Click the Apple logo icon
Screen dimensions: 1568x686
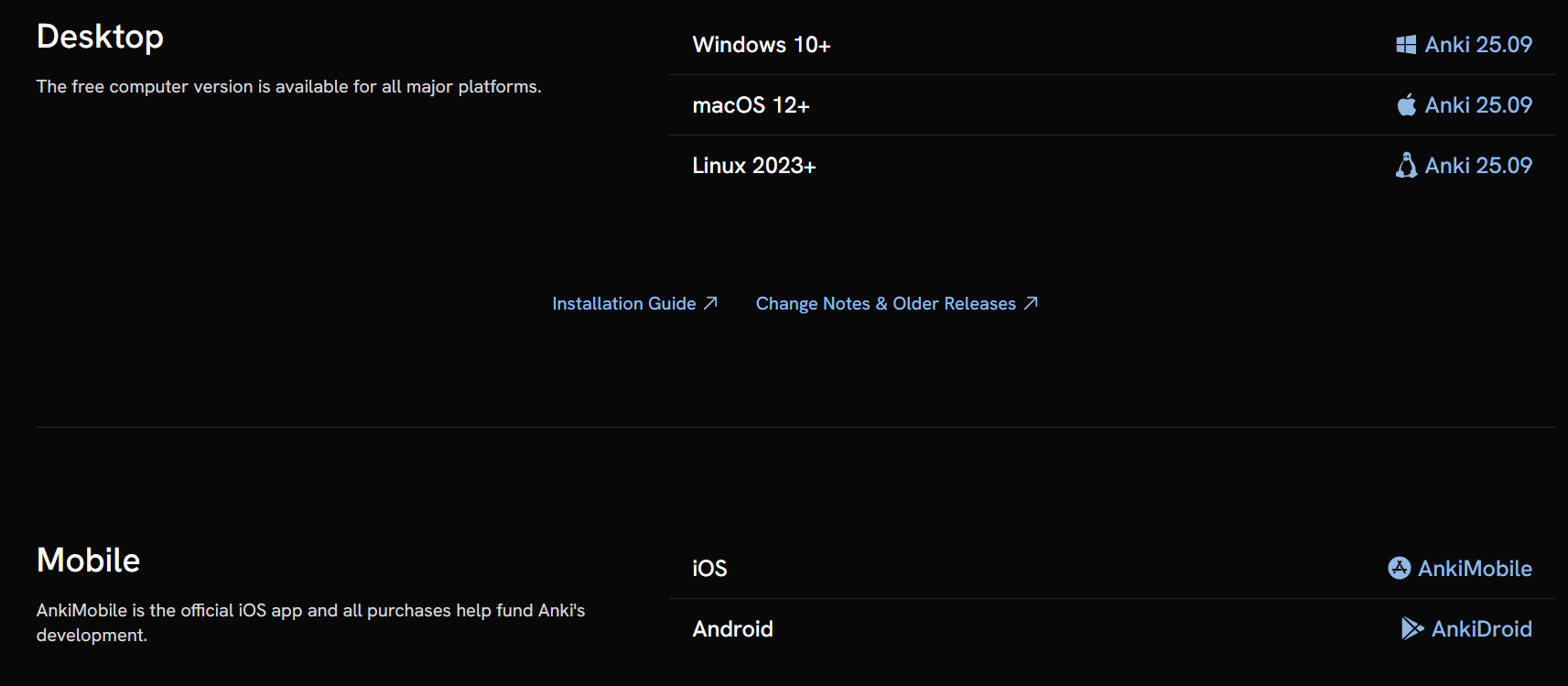(1406, 104)
